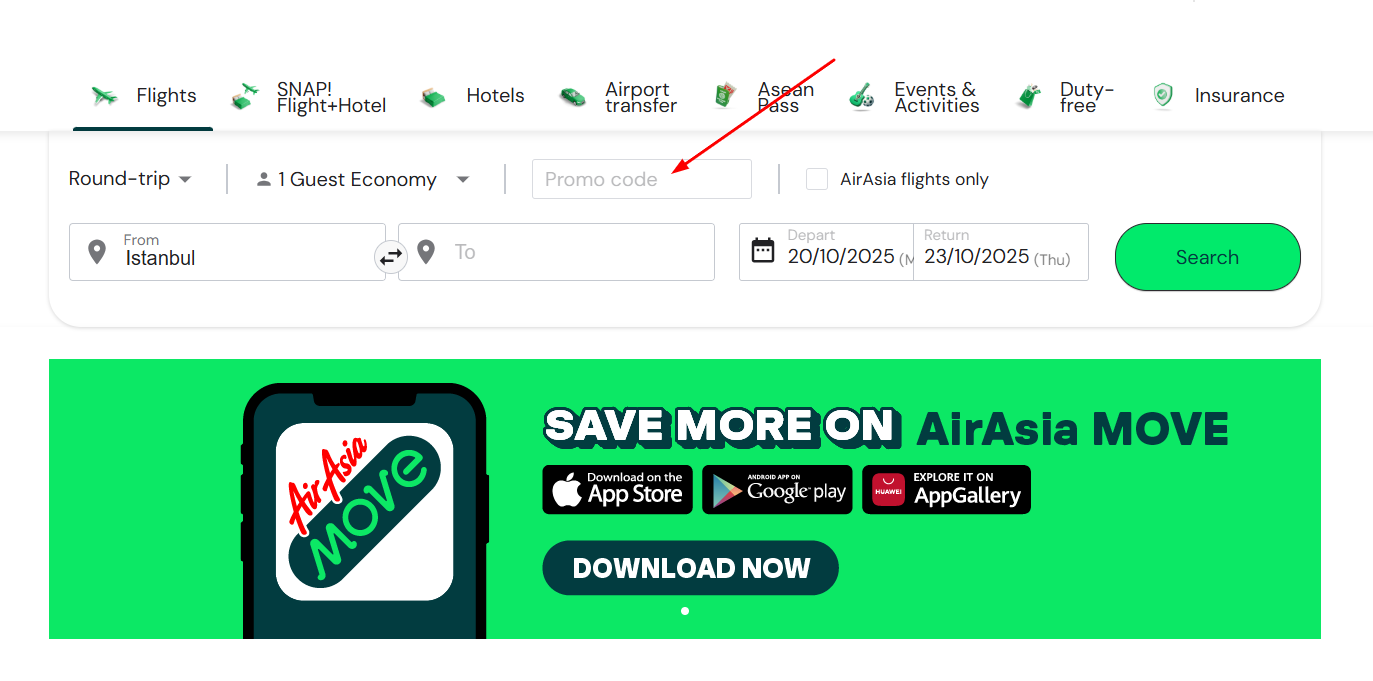The height and width of the screenshot is (681, 1373).
Task: Open the Huawei AppGallery badge
Action: [946, 489]
